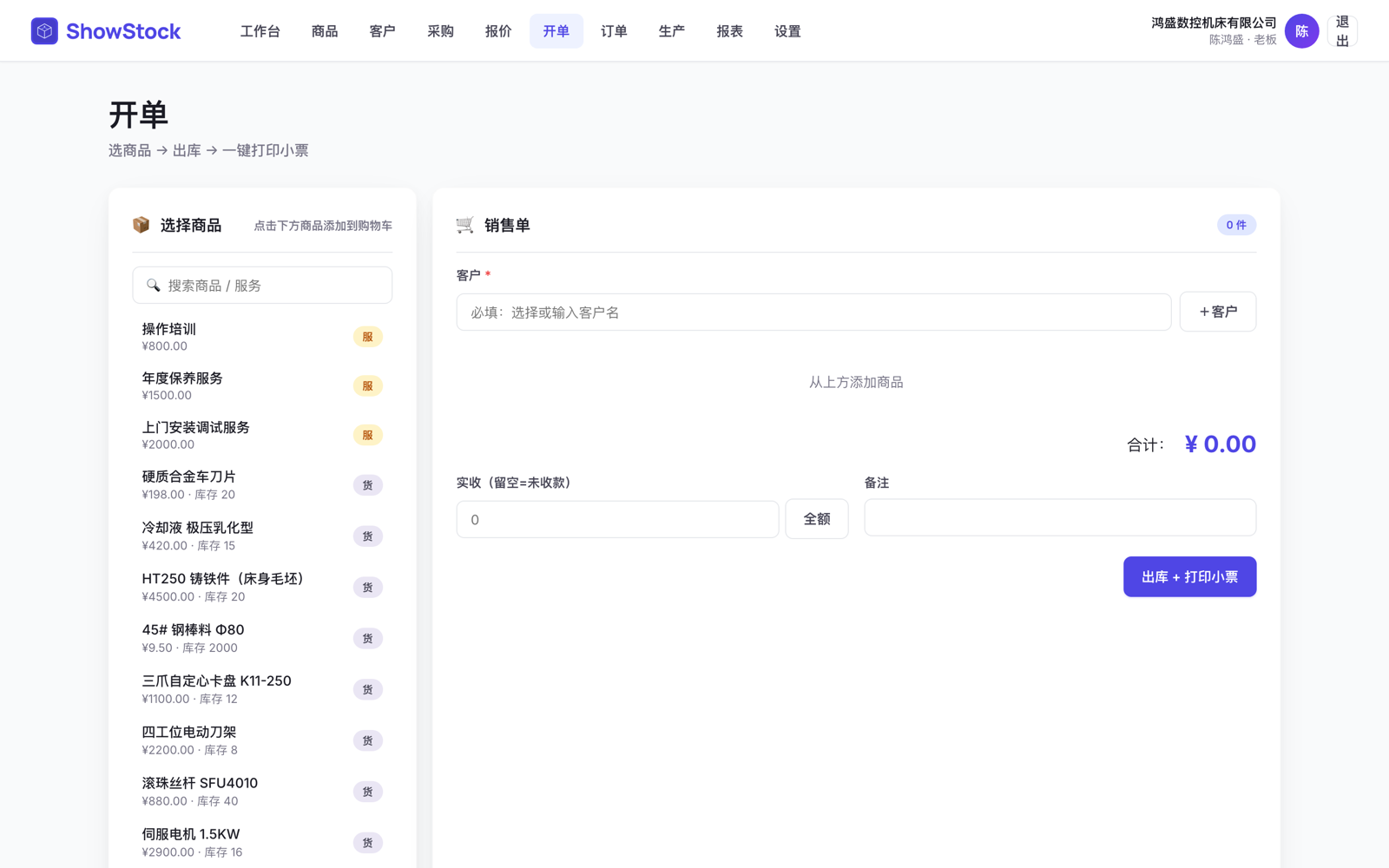The width and height of the screenshot is (1389, 868).
Task: Click the ShowStock cube logo icon
Action: click(x=44, y=31)
